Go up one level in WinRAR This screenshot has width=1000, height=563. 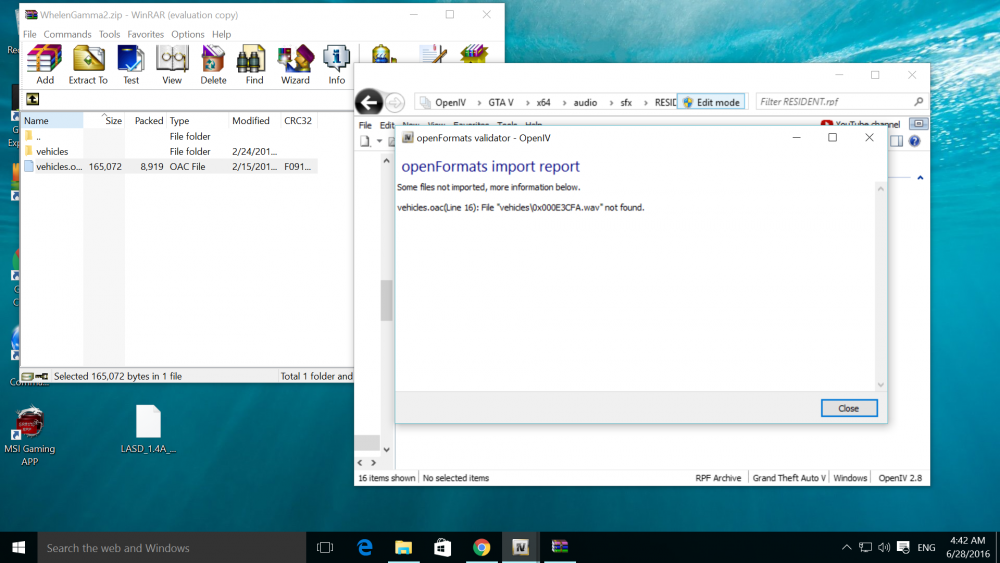point(33,99)
